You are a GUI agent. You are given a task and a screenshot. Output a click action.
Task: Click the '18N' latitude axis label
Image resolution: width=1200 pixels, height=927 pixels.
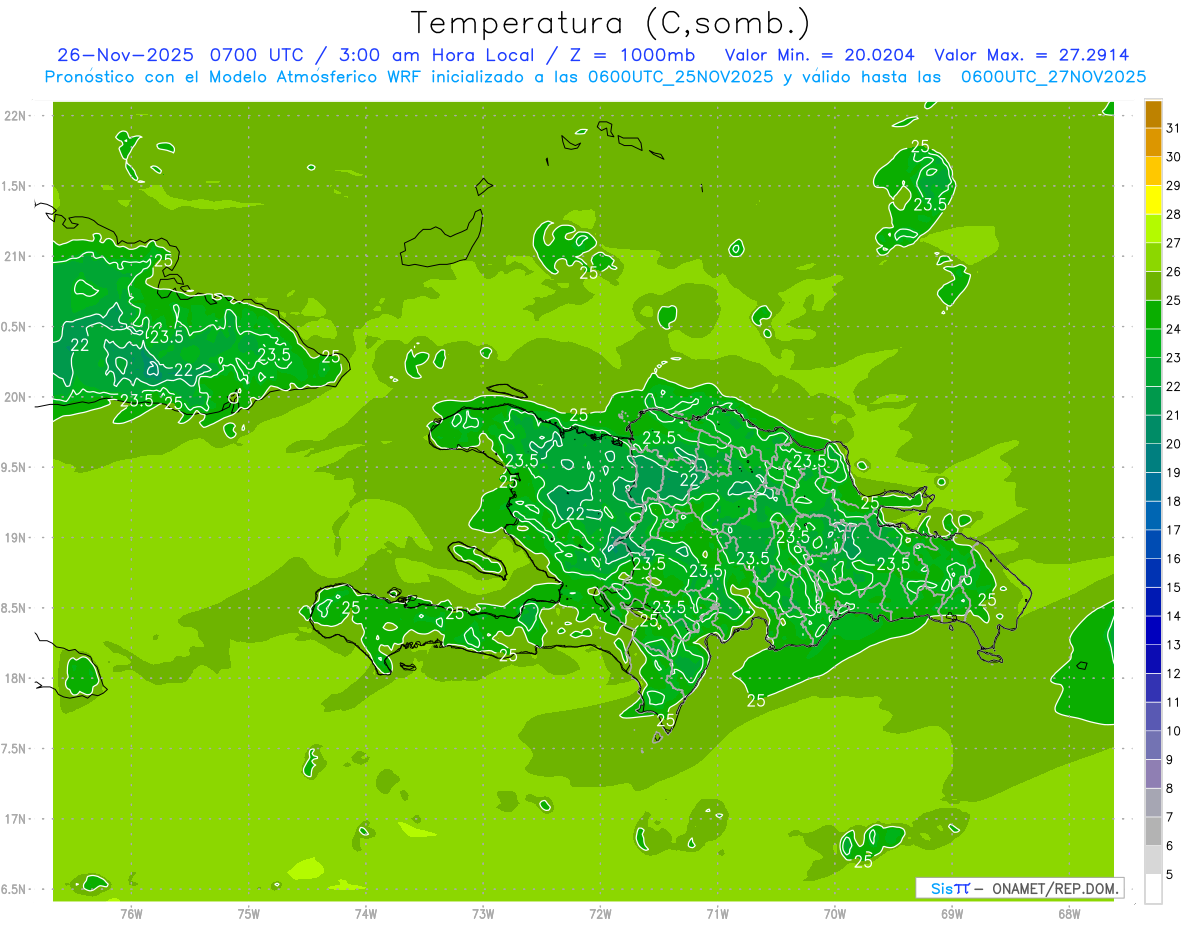16,678
